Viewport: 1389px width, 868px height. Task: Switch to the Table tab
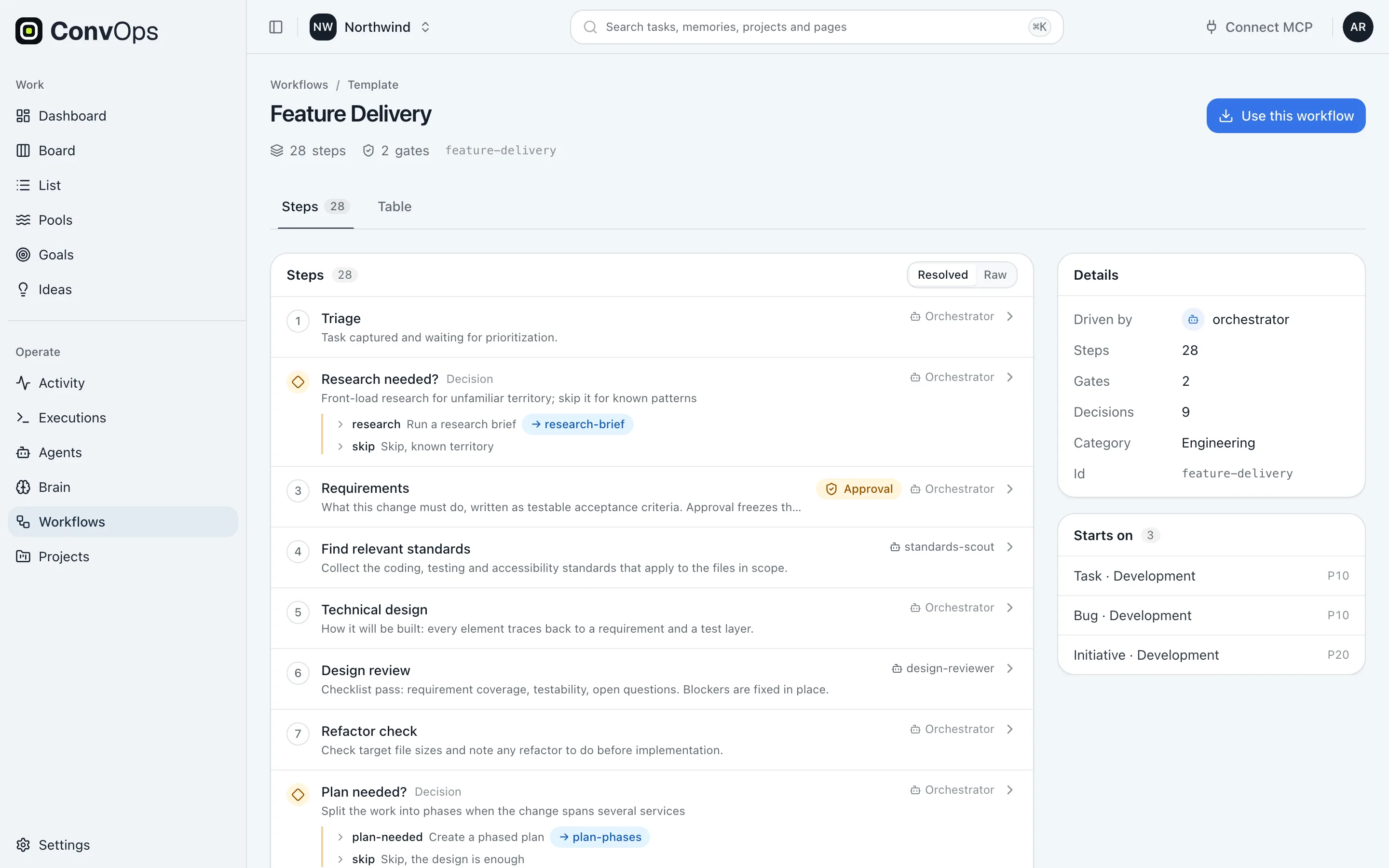pyautogui.click(x=395, y=207)
